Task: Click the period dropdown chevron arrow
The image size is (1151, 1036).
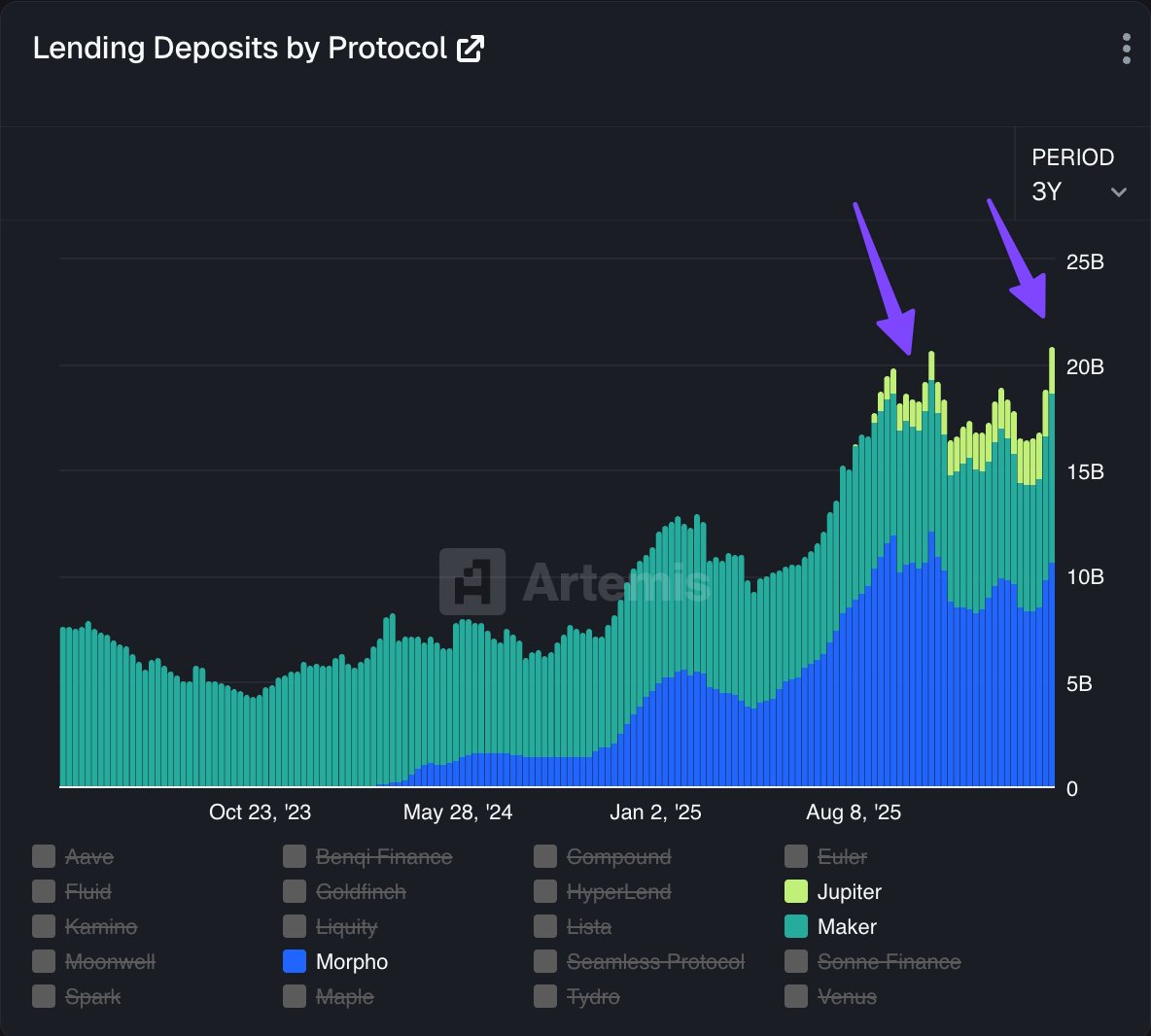Action: click(x=1119, y=192)
